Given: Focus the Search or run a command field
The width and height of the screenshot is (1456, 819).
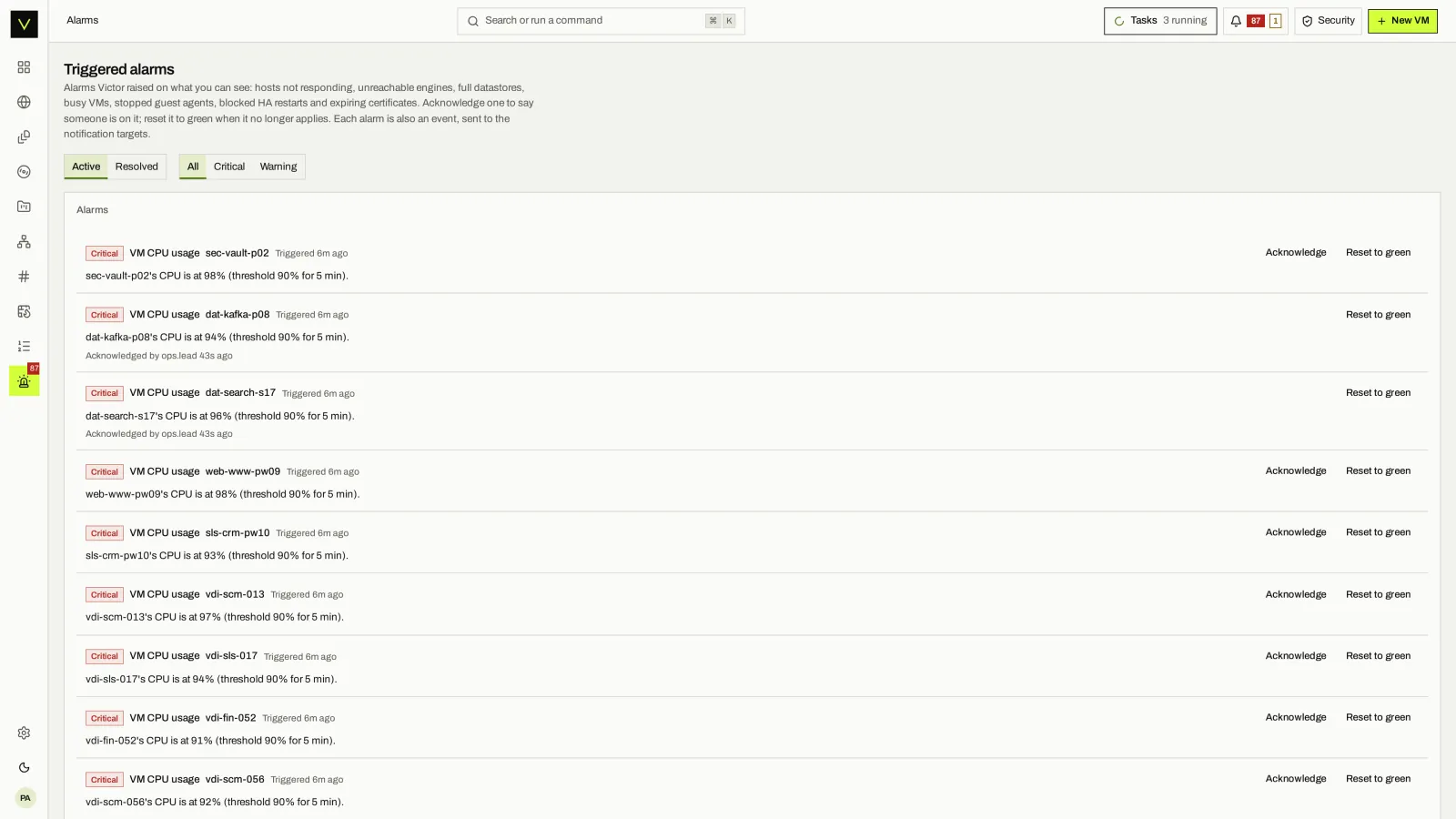Looking at the screenshot, I should pyautogui.click(x=601, y=21).
